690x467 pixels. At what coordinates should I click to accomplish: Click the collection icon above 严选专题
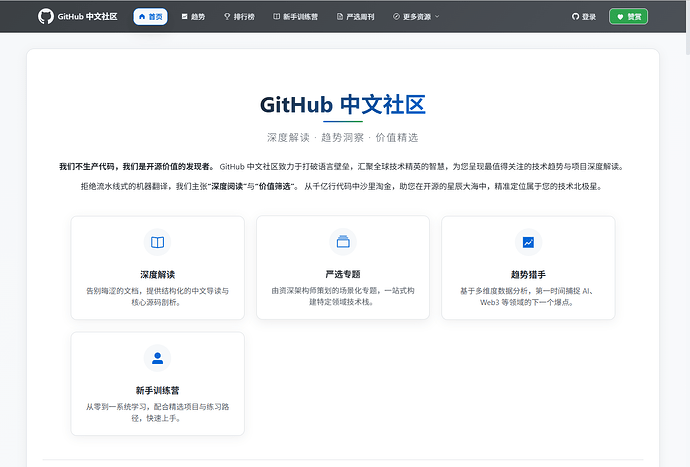343,242
